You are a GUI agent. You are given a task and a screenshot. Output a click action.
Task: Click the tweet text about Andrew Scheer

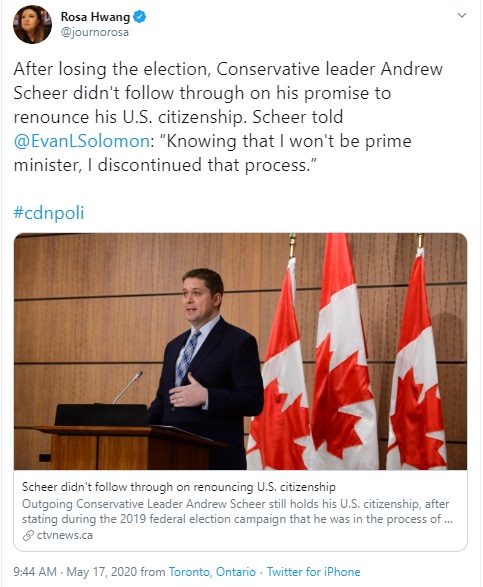tap(228, 117)
